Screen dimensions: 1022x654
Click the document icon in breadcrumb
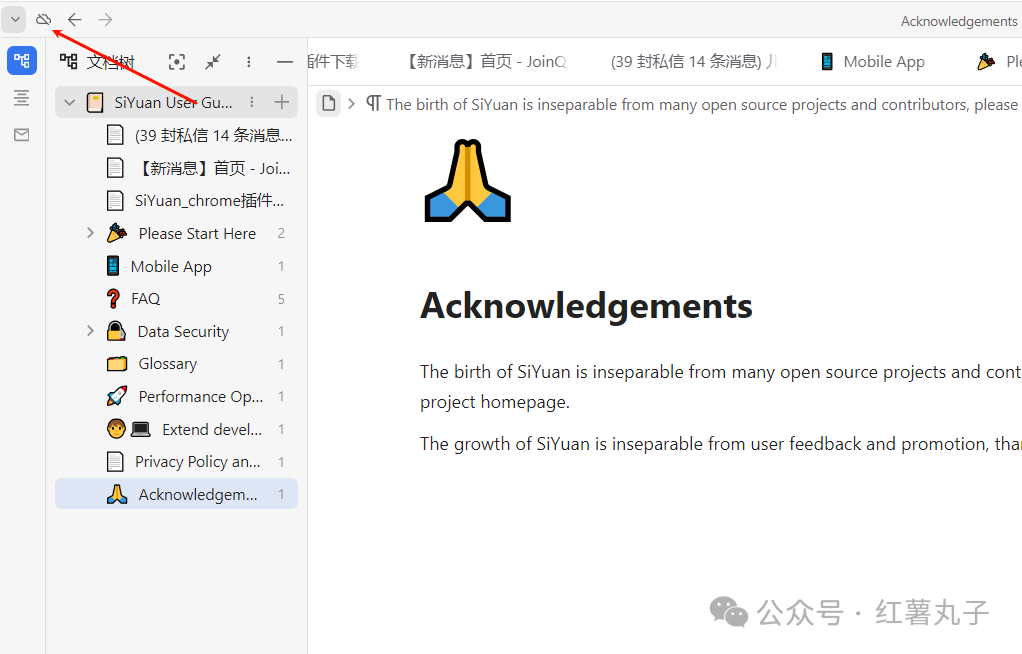pyautogui.click(x=329, y=104)
